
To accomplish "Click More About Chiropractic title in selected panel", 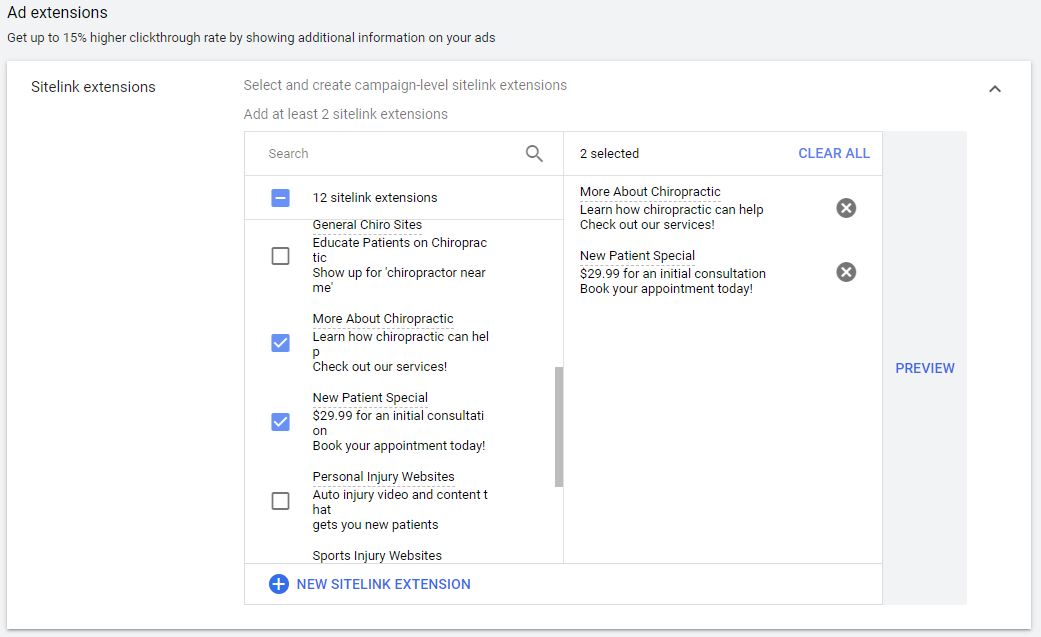I will pyautogui.click(x=650, y=192).
